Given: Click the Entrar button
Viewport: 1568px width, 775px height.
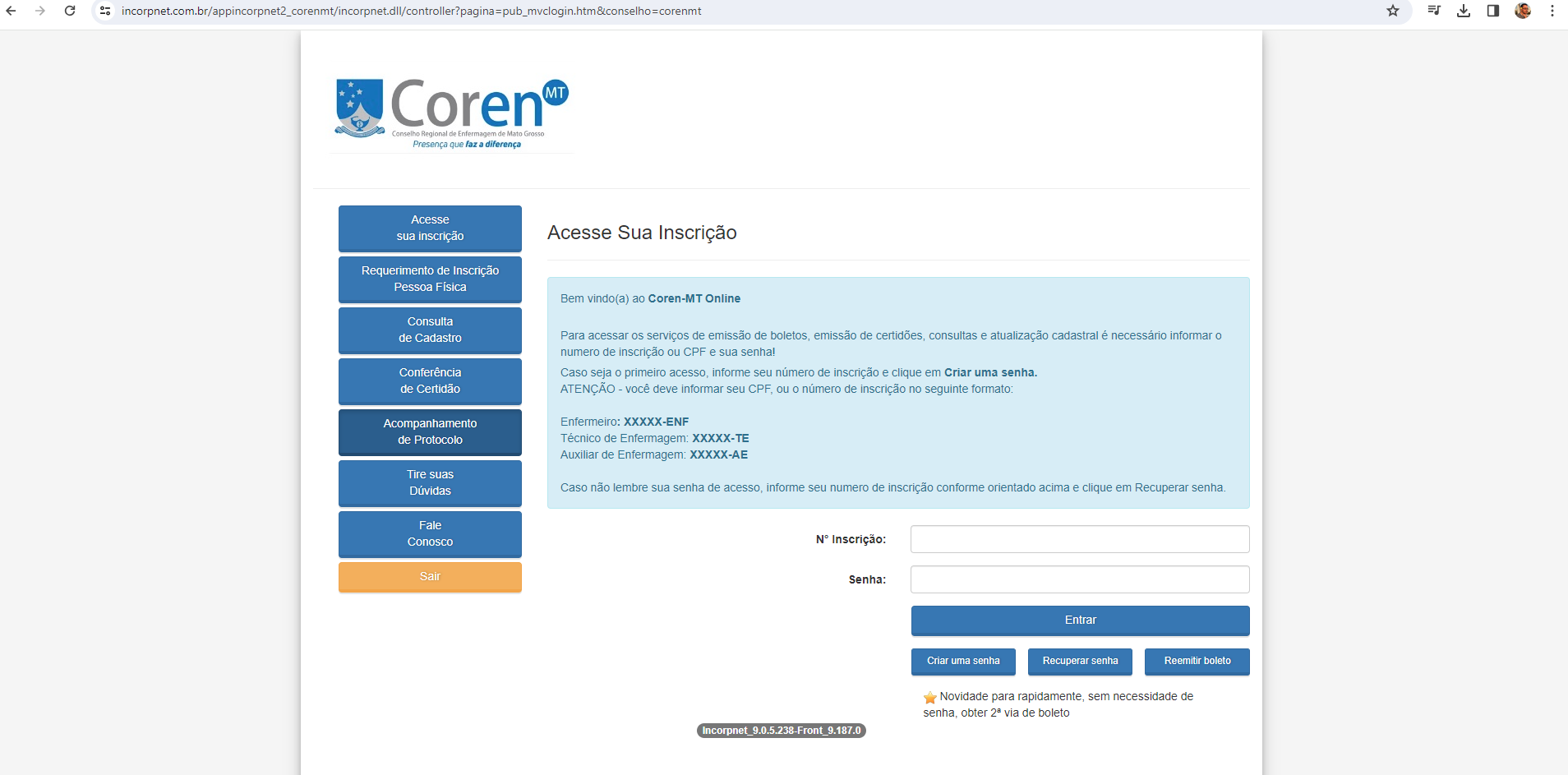Looking at the screenshot, I should pos(1080,620).
